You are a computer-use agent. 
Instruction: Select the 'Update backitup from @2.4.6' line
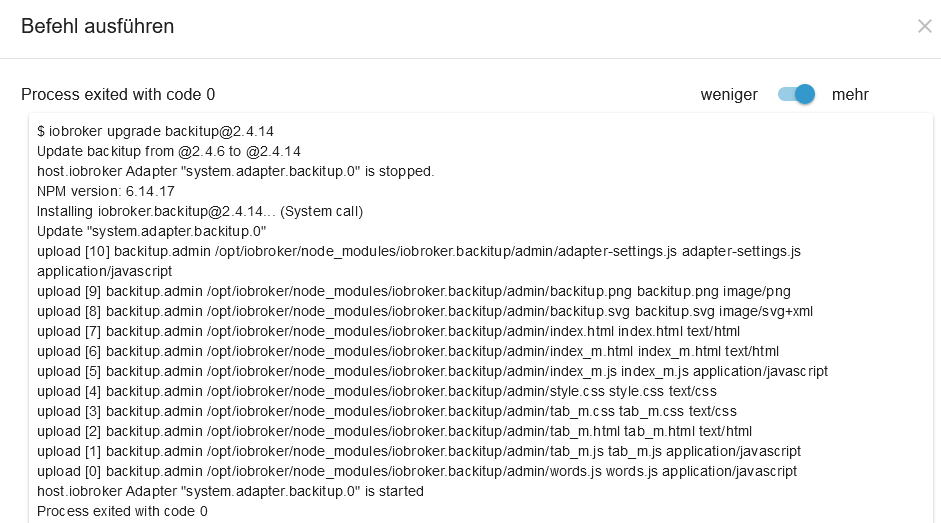169,151
